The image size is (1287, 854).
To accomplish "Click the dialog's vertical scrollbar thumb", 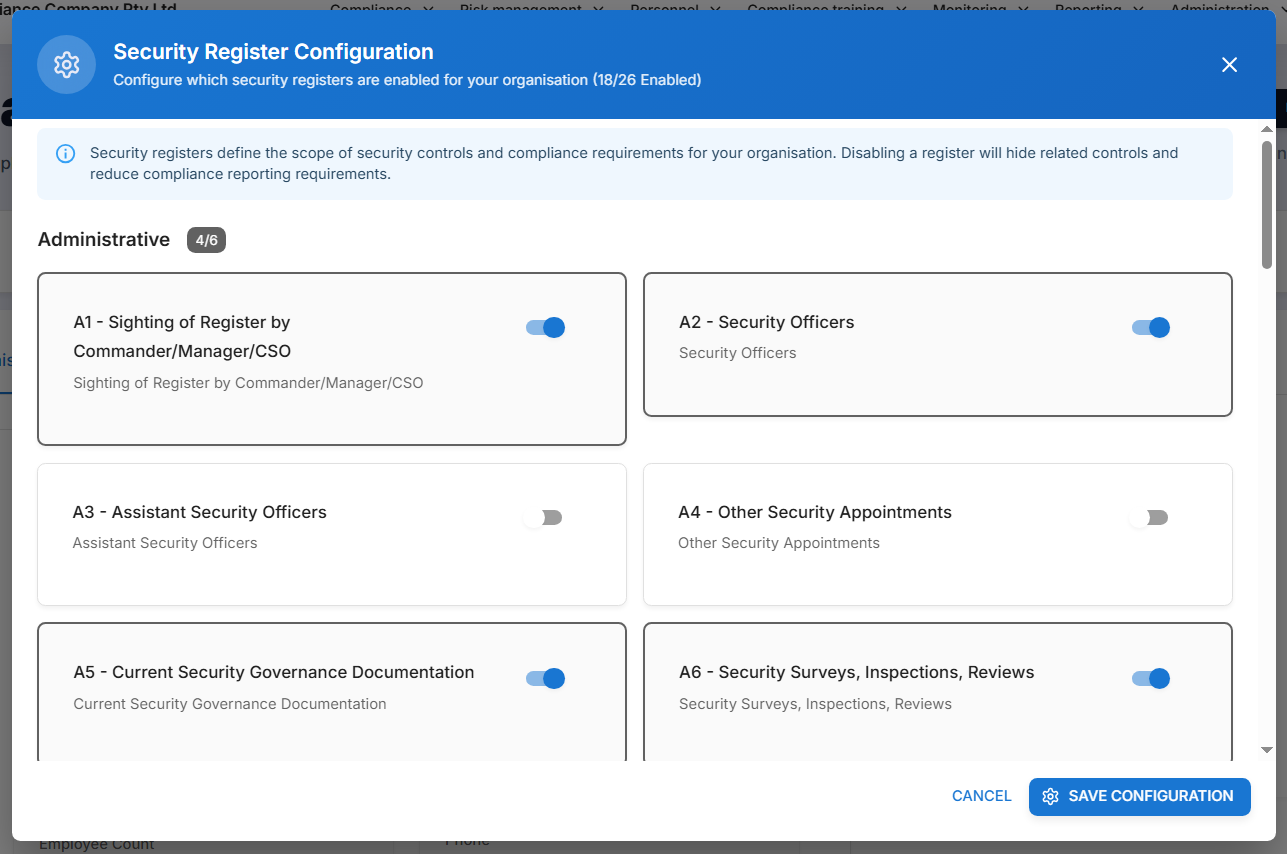I will pyautogui.click(x=1266, y=205).
